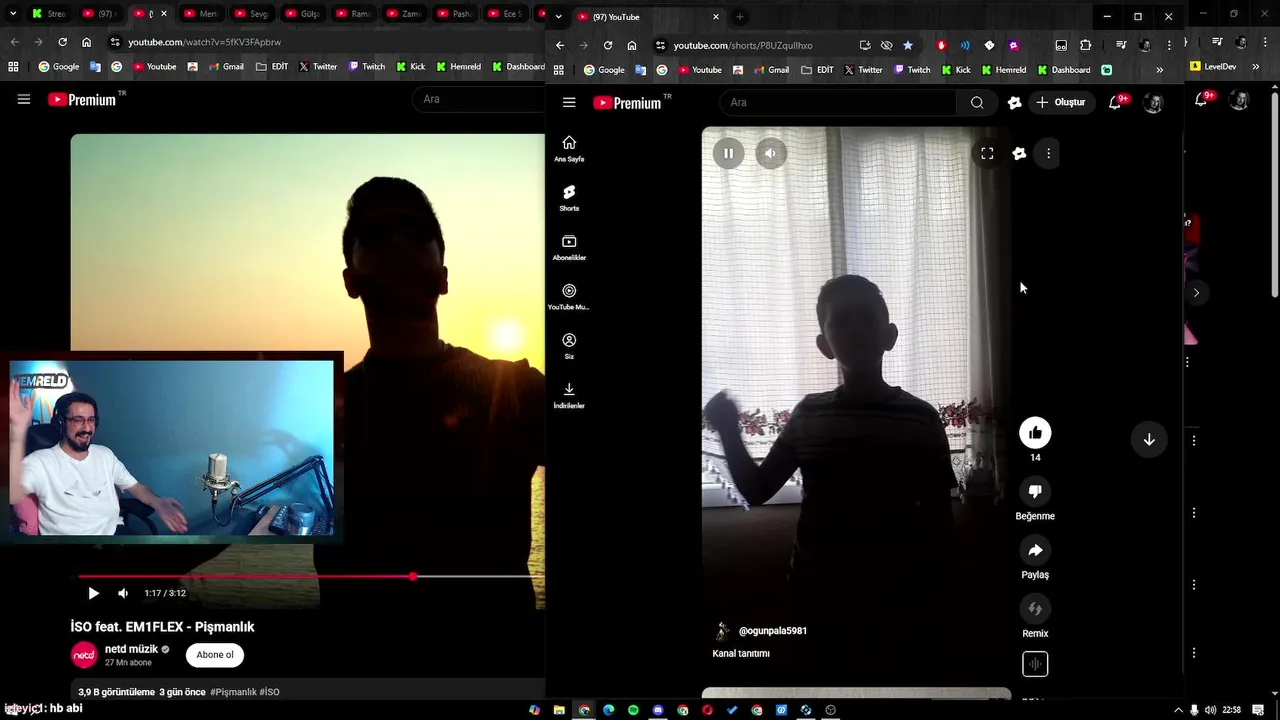Mute the Shorts video volume
This screenshot has height=720, width=1280.
tap(770, 153)
